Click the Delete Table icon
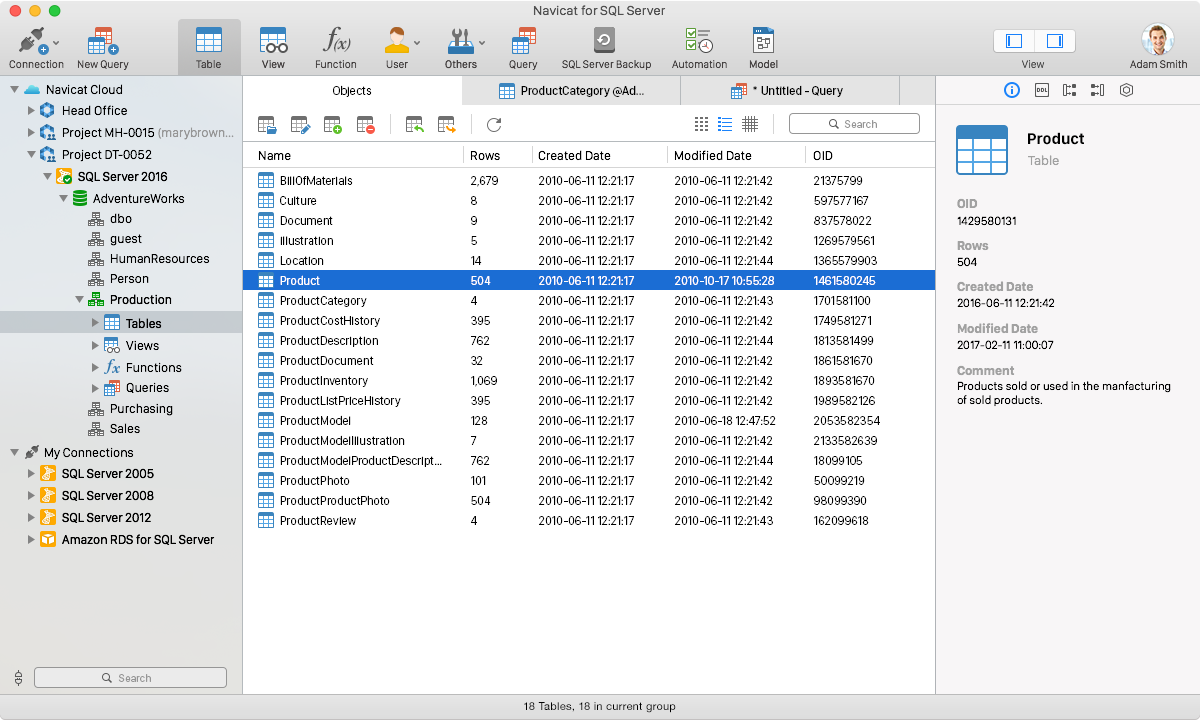The image size is (1200, 720). tap(366, 125)
